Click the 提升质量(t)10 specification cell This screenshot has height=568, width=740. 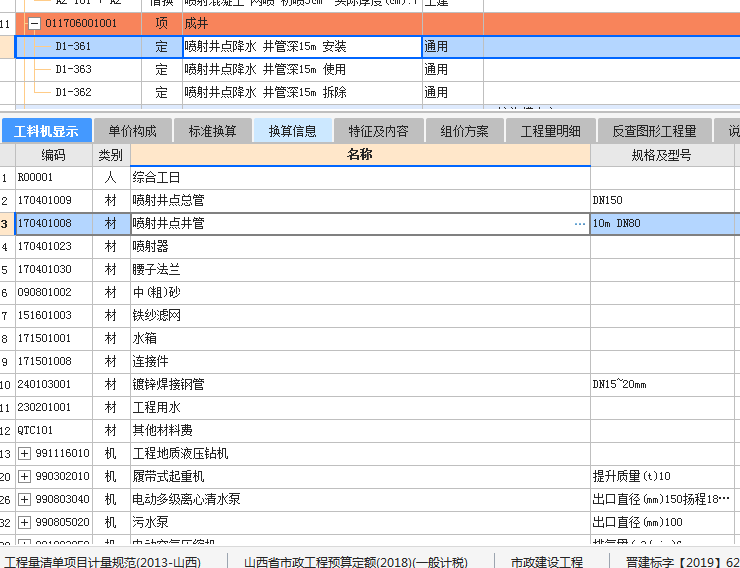662,476
